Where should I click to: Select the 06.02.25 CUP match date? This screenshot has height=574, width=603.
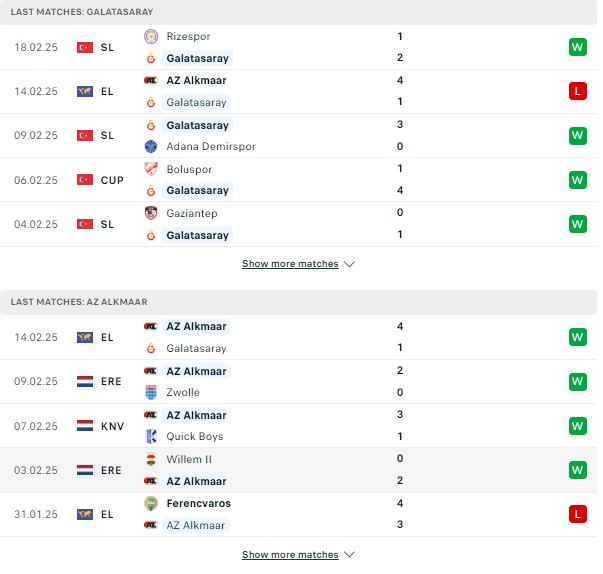36,180
